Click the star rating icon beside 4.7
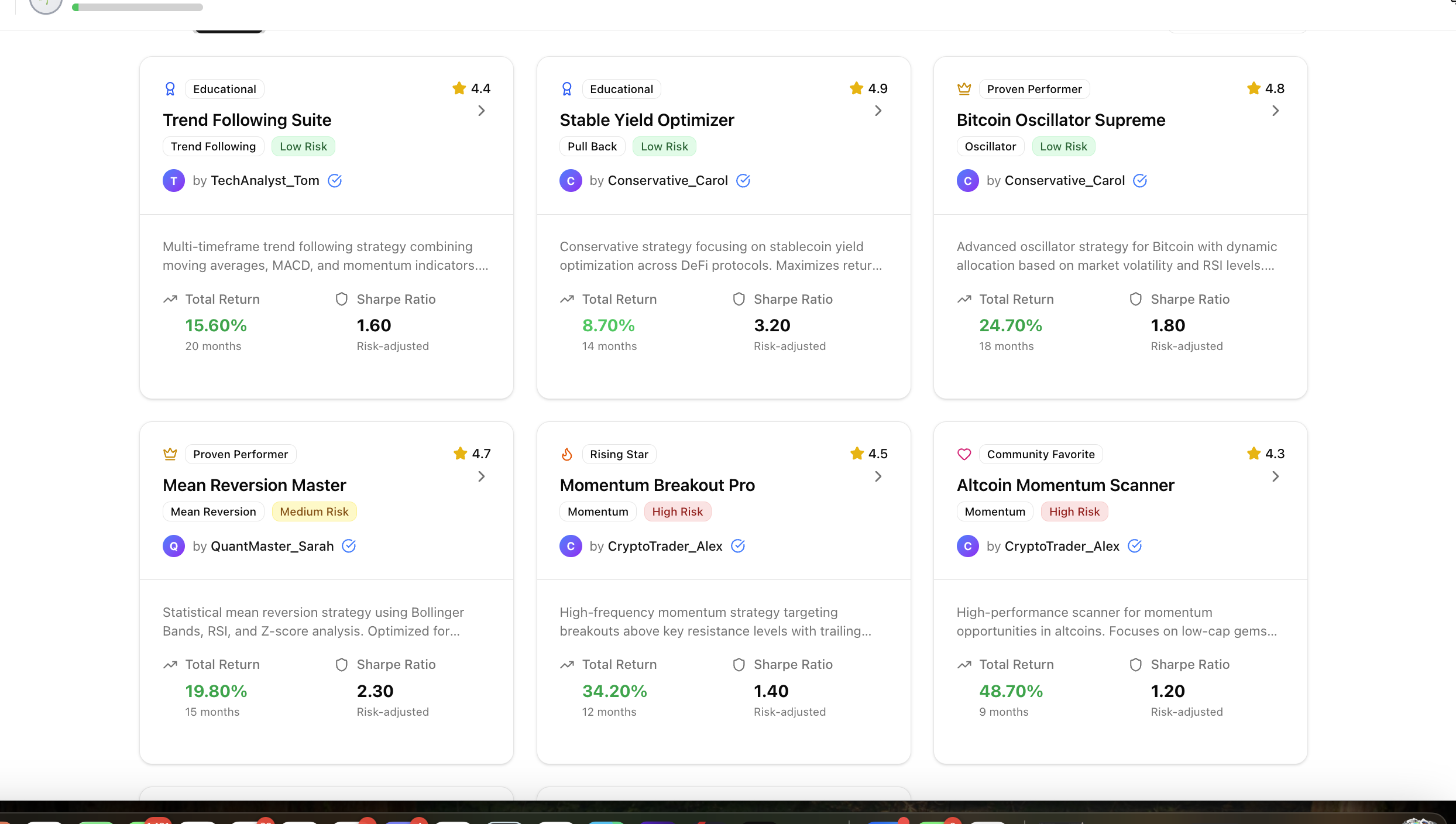Viewport: 1456px width, 824px height. pyautogui.click(x=460, y=454)
